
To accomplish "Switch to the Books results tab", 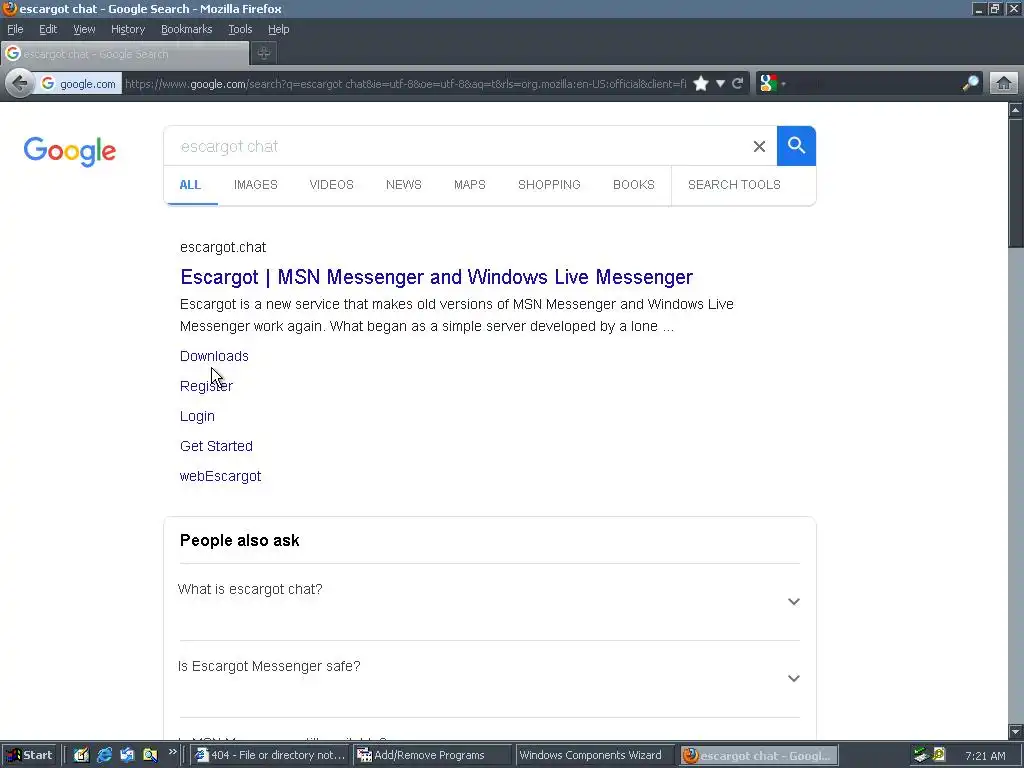I will coord(633,185).
